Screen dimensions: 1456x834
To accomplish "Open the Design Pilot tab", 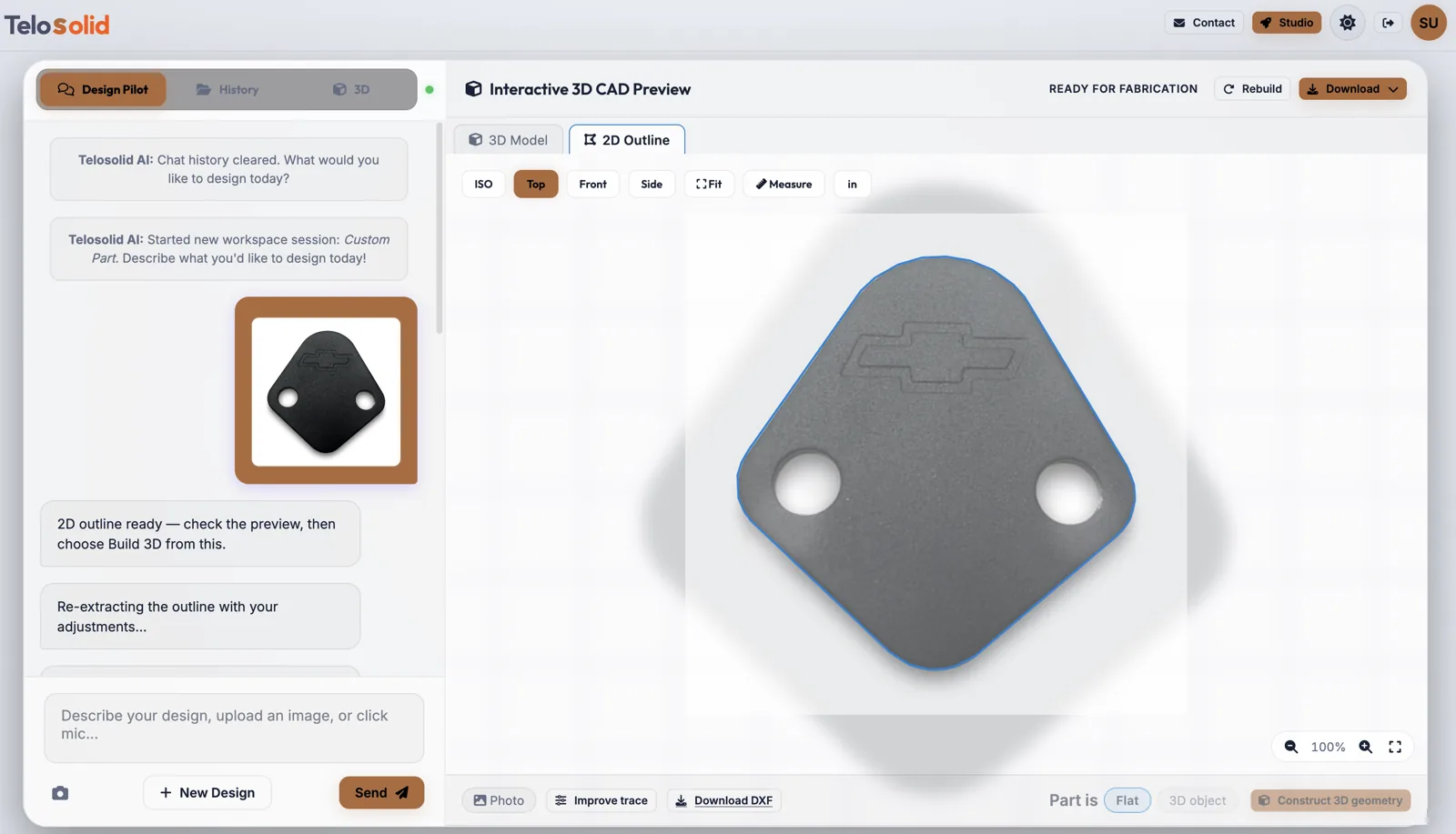I will click(x=103, y=89).
